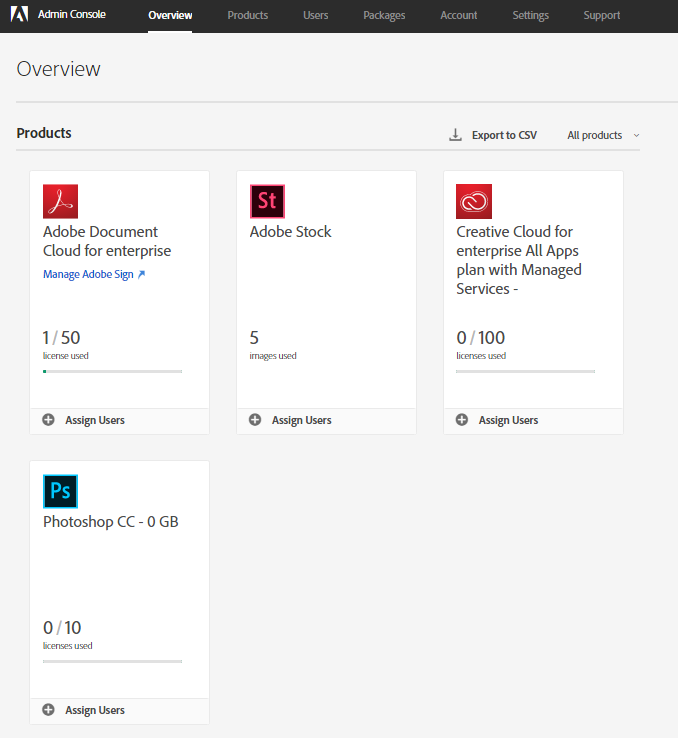Expand the All products dropdown
This screenshot has height=738, width=678.
click(x=603, y=136)
